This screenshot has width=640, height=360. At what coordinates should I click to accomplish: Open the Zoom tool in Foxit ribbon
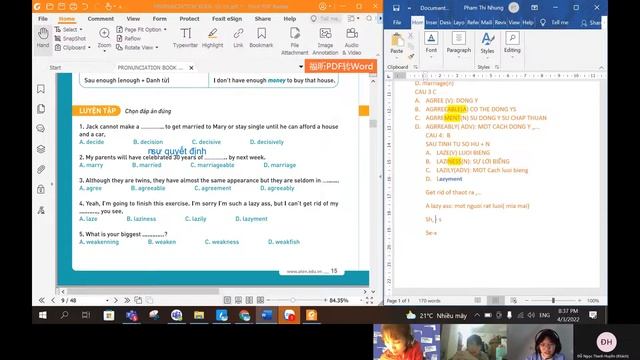[x=104, y=39]
